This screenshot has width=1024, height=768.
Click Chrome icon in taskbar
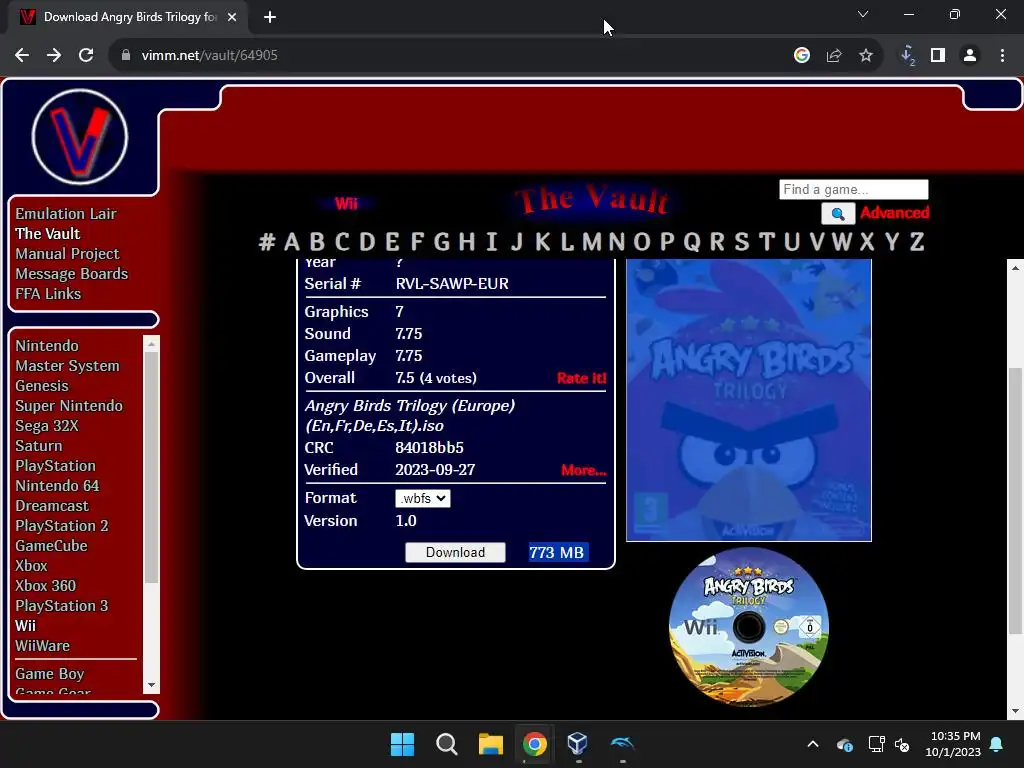534,744
